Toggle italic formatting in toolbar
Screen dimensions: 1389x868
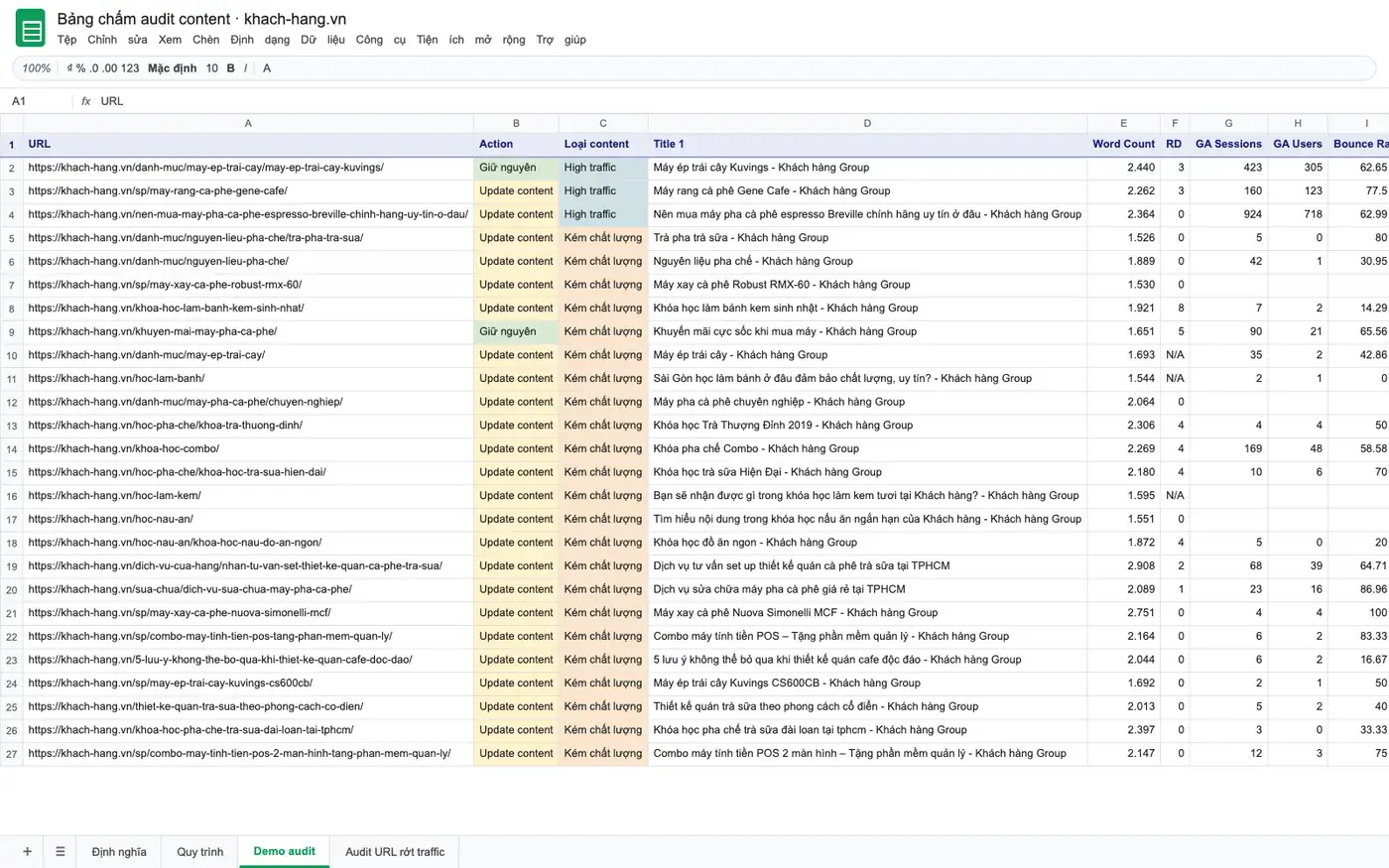tap(246, 68)
